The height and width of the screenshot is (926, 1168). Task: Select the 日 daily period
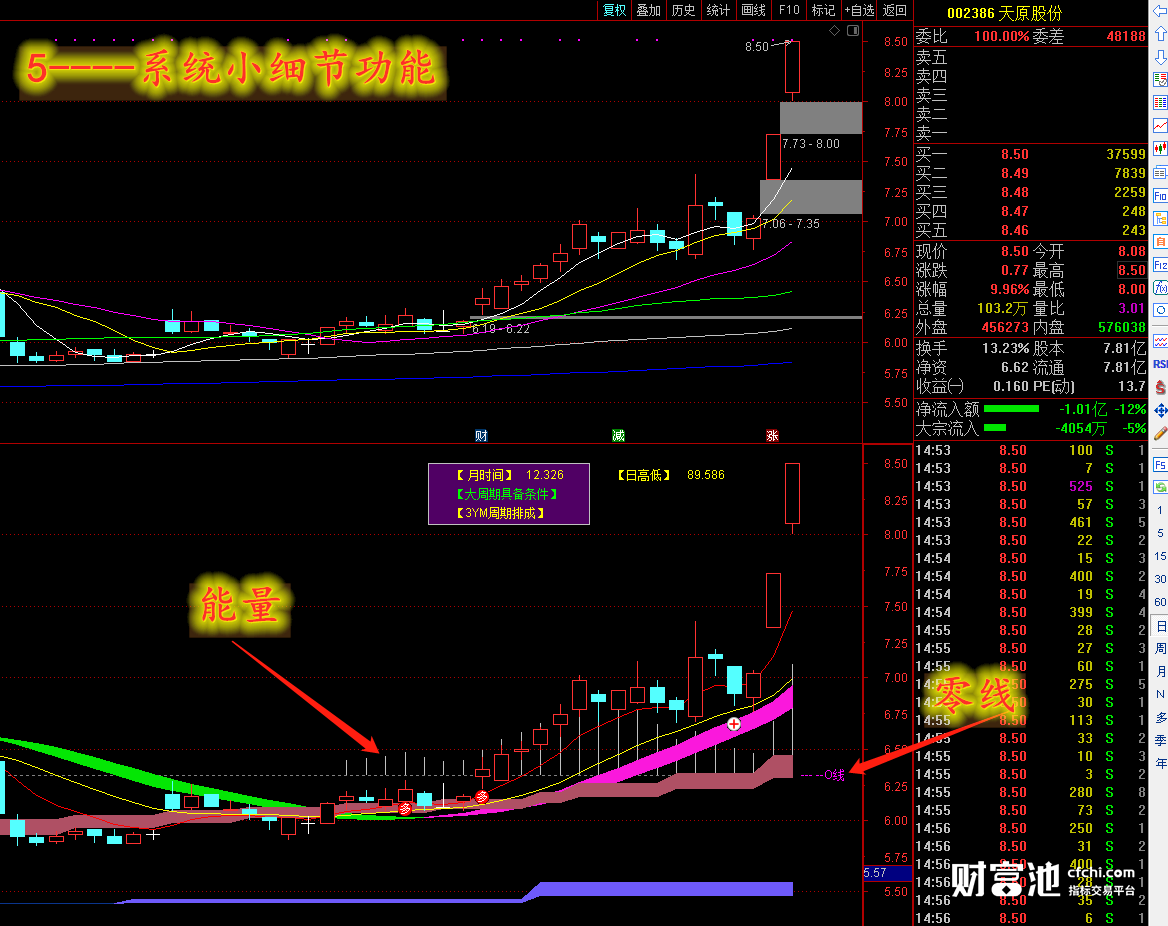point(1160,626)
